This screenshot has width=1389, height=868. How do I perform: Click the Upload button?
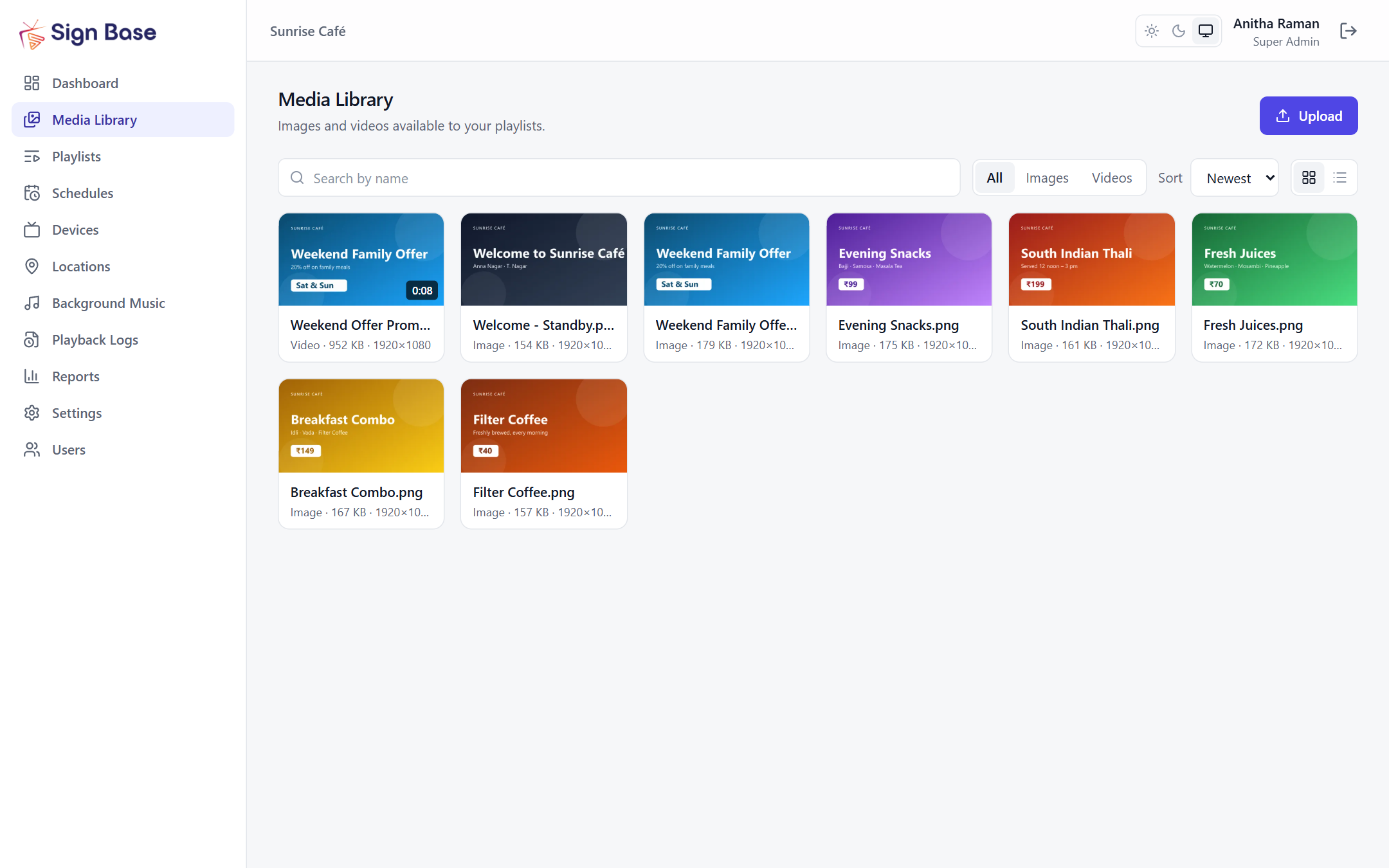click(1309, 116)
